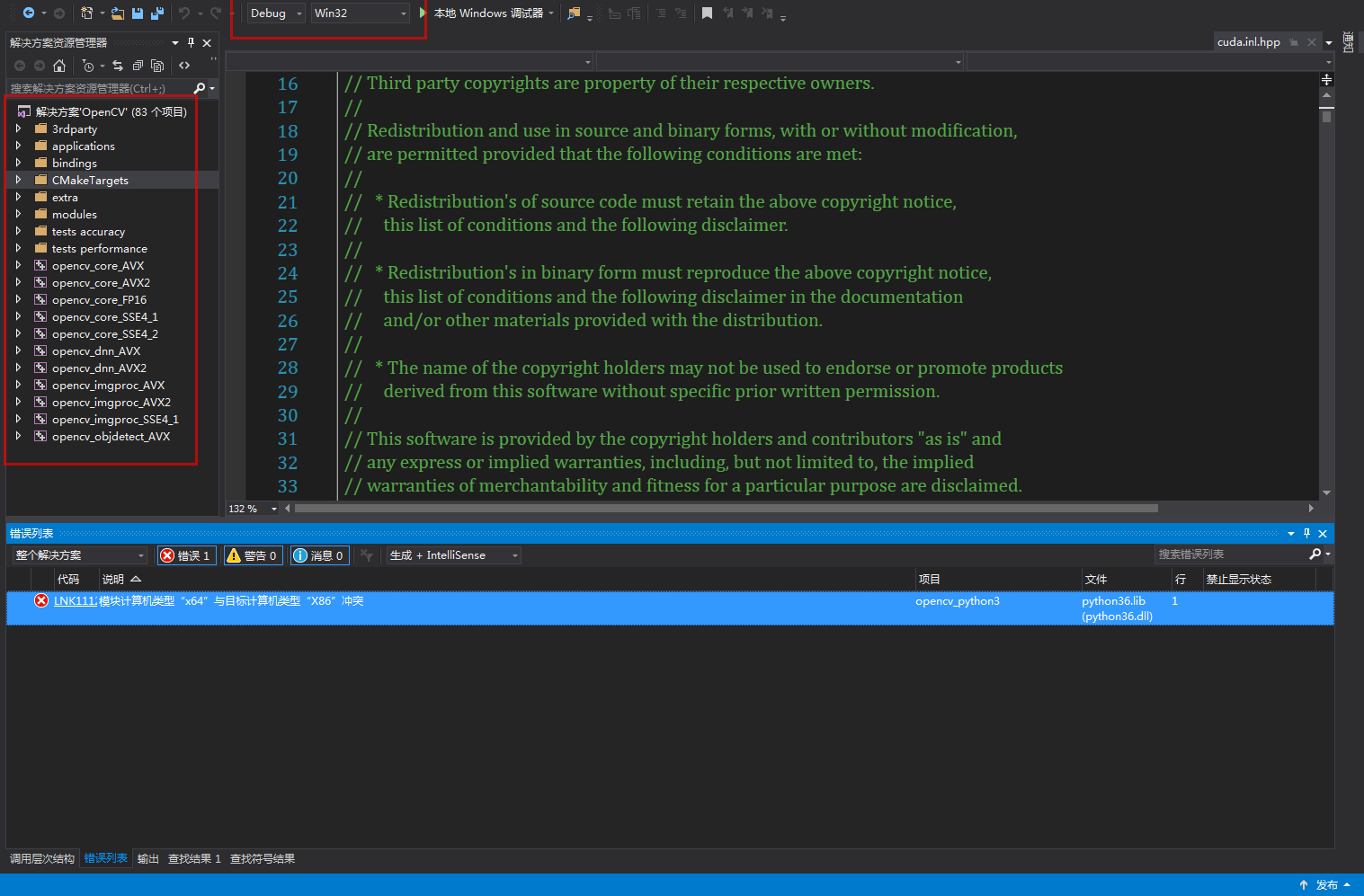Screen dimensions: 1364x896
Task: Click the editor horizontal scrollbar
Action: pos(726,509)
